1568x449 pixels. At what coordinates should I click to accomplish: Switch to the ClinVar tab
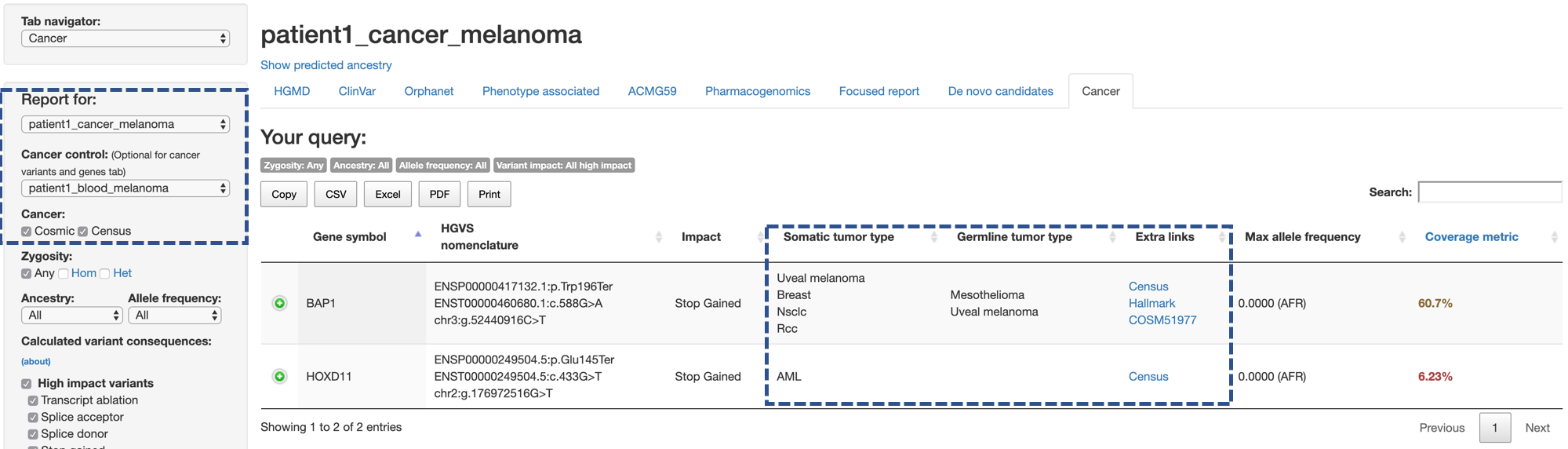click(357, 91)
